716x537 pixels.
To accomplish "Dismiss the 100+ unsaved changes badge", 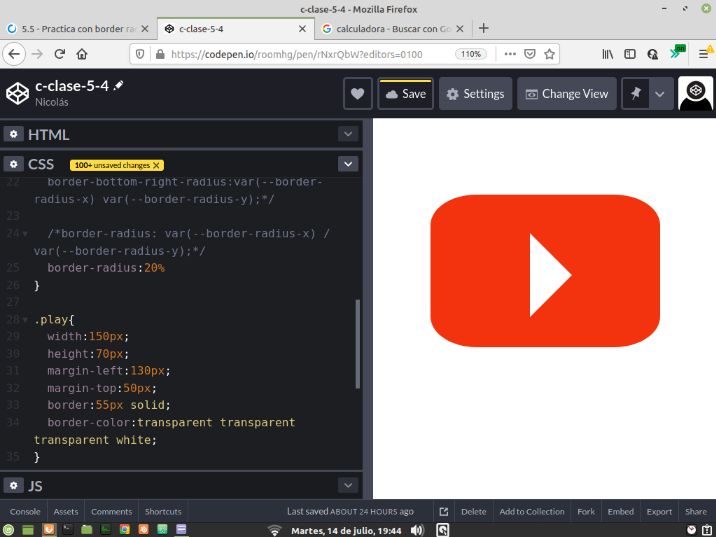I will coord(156,165).
